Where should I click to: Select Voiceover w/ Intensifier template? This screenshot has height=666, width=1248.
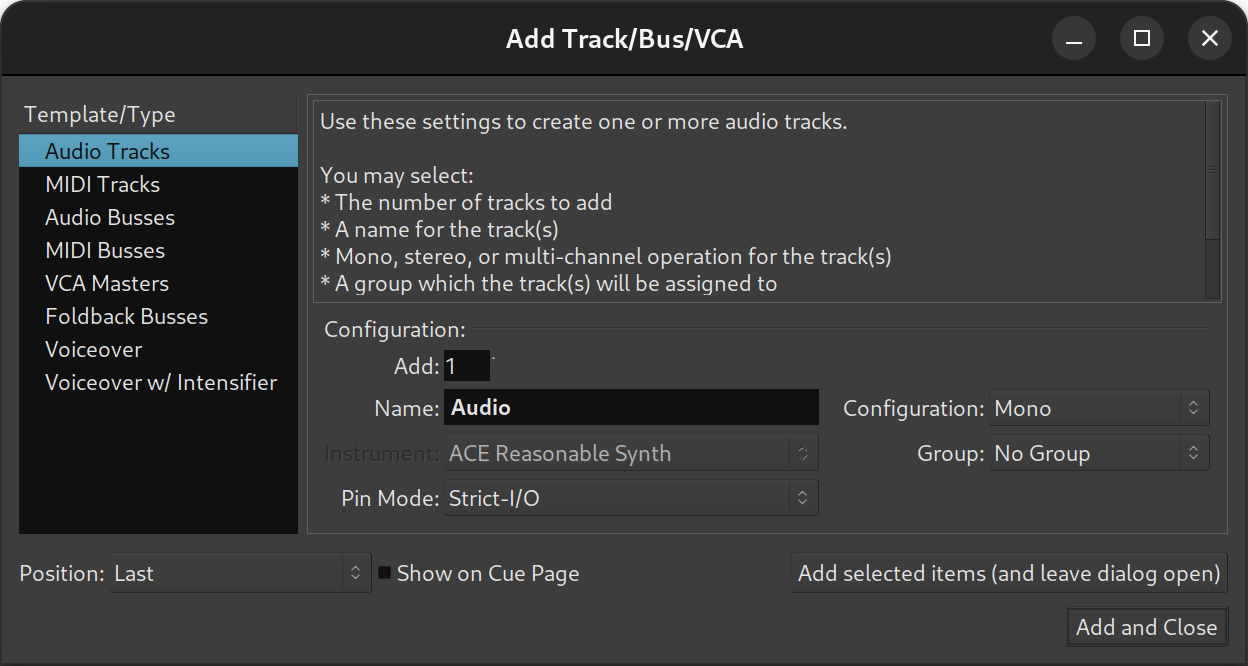point(161,382)
